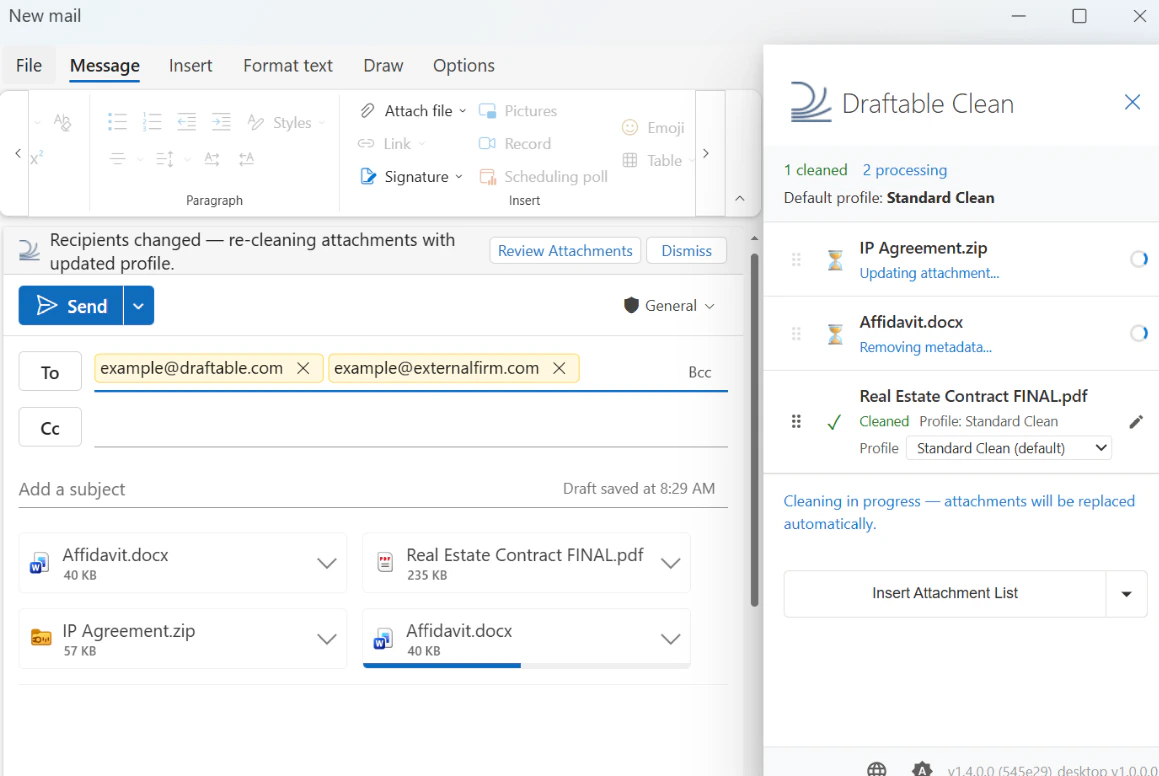The image size is (1159, 776).
Task: Click the globe icon in panel footer
Action: [877, 769]
